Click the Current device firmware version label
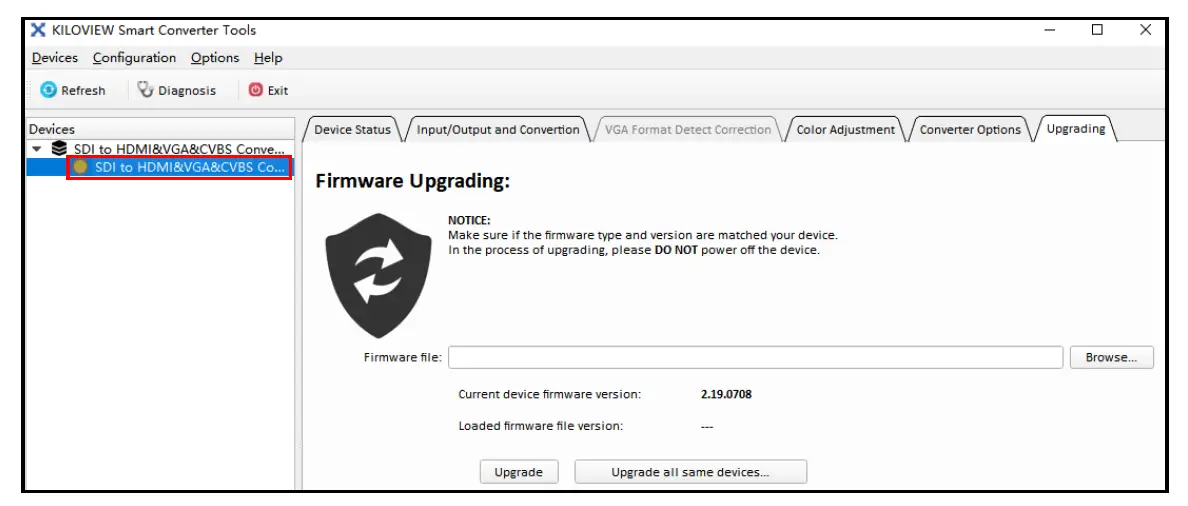 coord(550,394)
